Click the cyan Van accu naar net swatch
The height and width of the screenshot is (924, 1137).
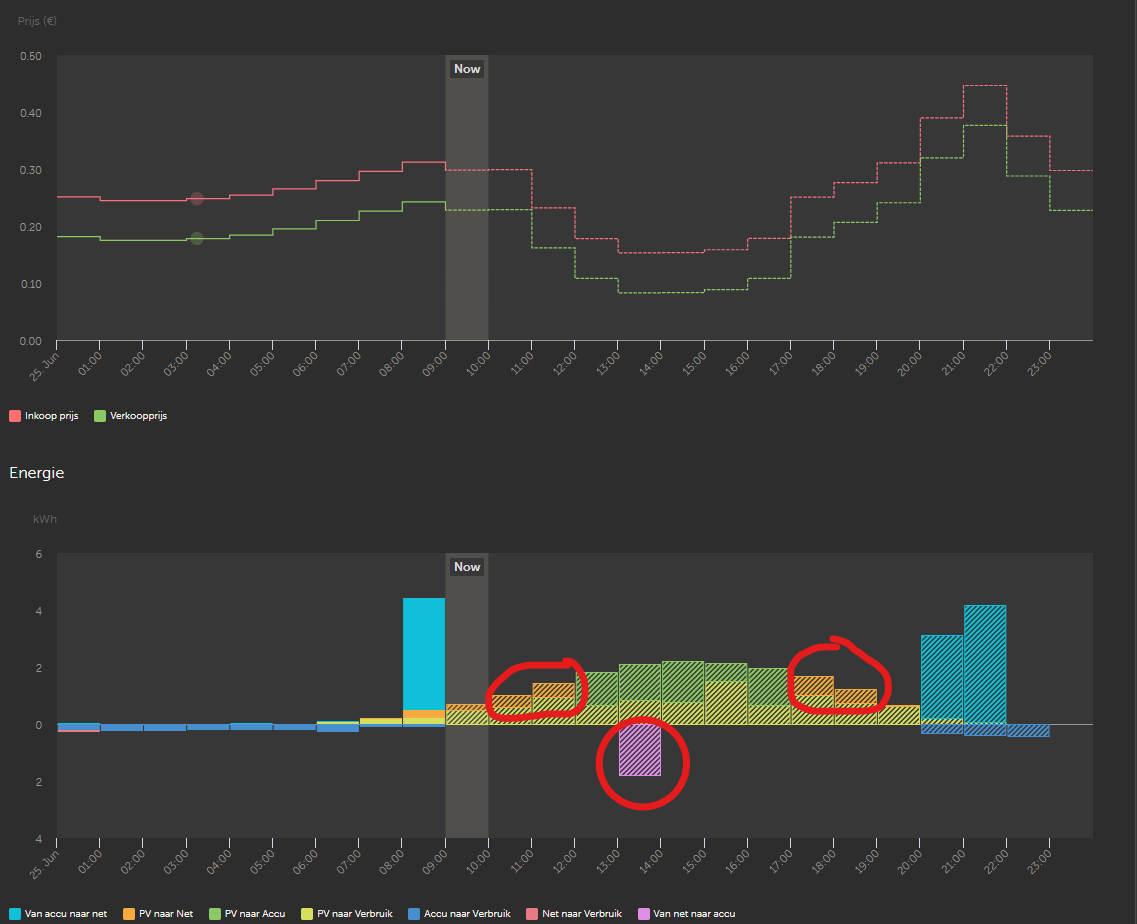point(15,914)
